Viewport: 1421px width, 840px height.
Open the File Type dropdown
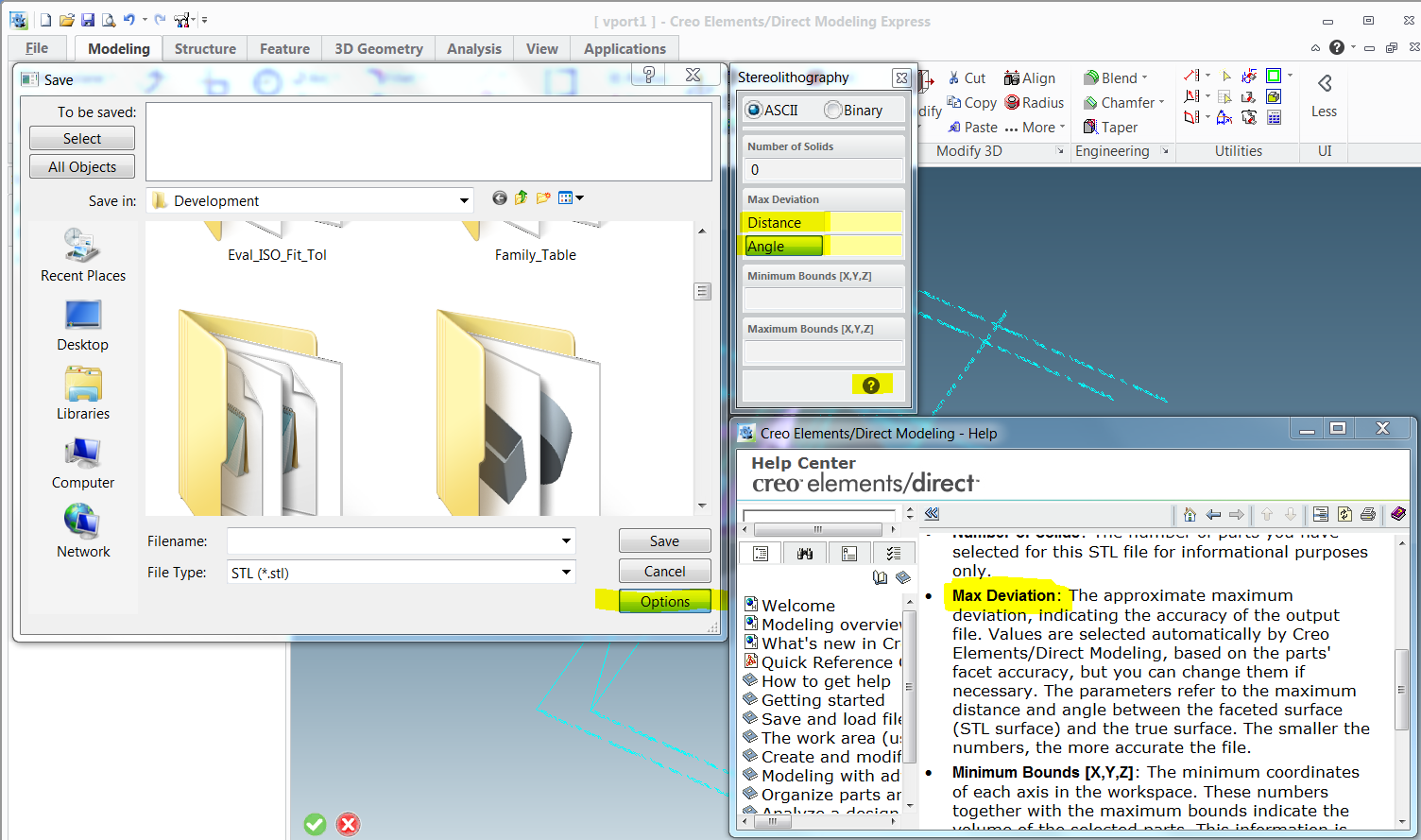click(566, 572)
